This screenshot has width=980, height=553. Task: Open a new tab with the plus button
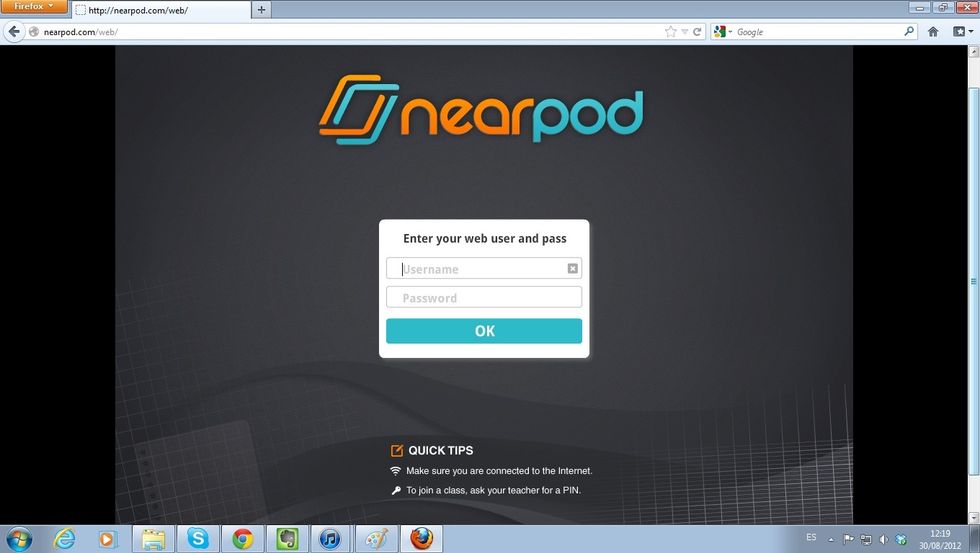(x=261, y=10)
